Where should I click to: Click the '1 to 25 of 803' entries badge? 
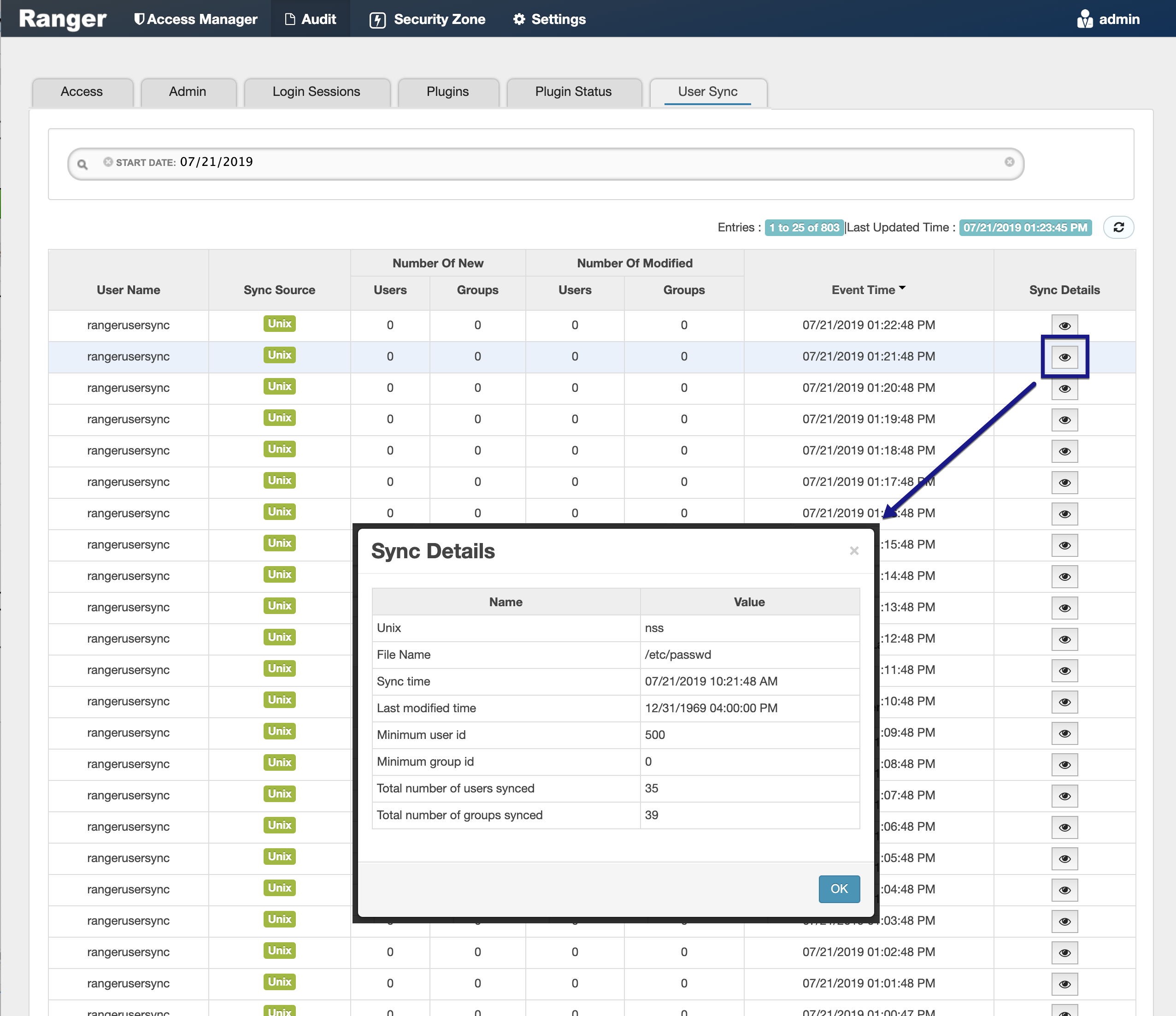tap(804, 227)
